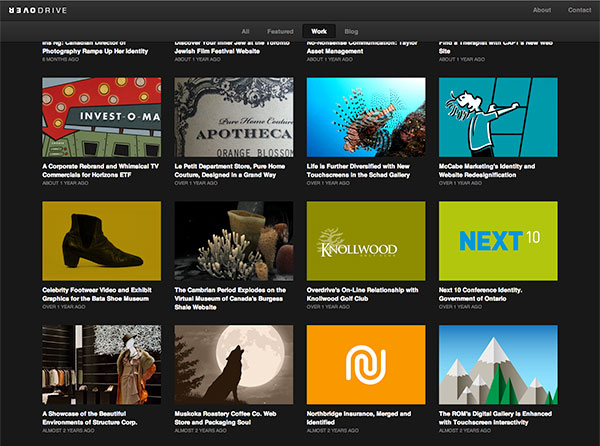Open the black boot thumbnail
Viewport: 600px width, 446px height.
102,241
